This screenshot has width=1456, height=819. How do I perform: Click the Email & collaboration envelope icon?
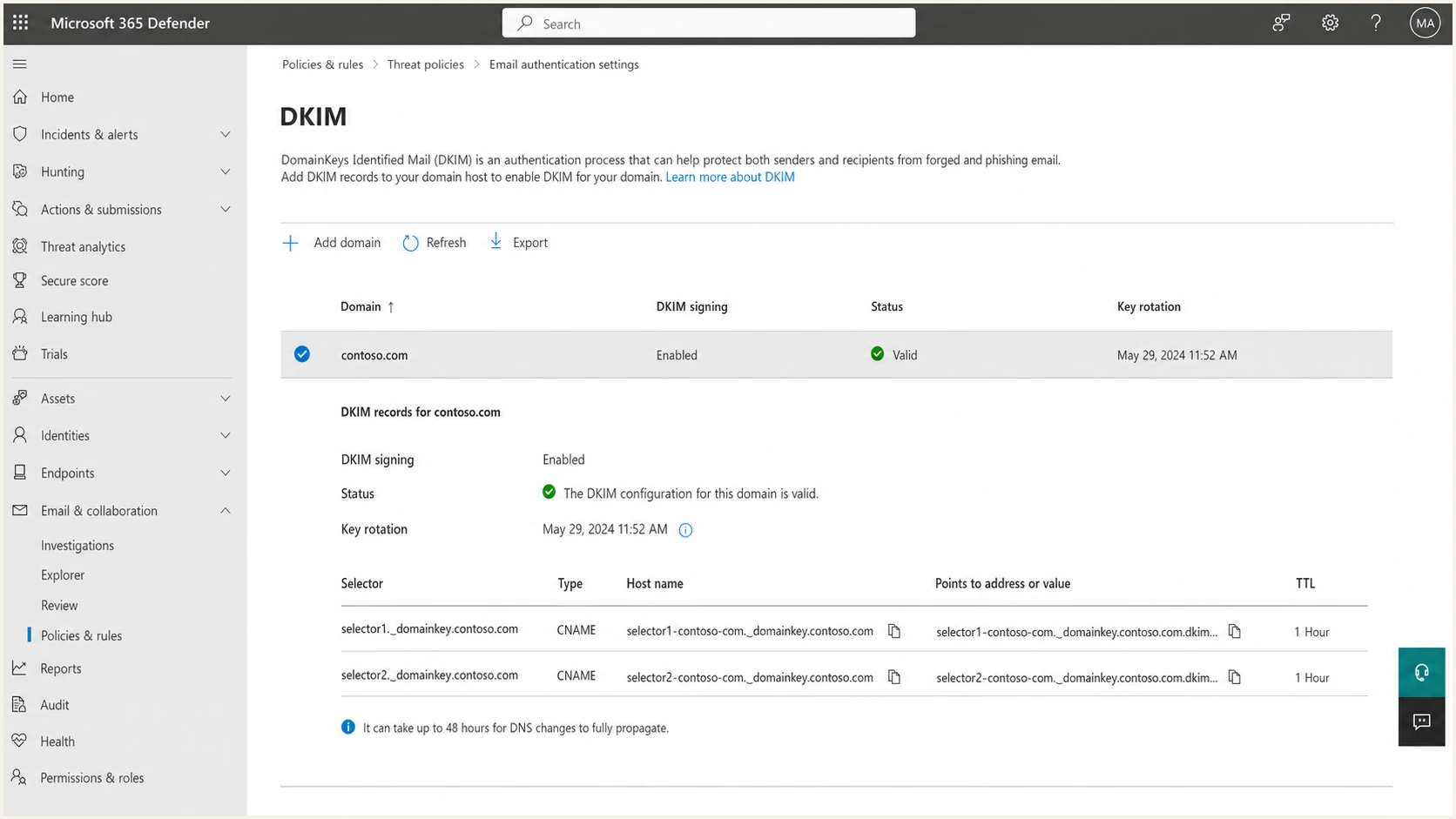tap(20, 510)
